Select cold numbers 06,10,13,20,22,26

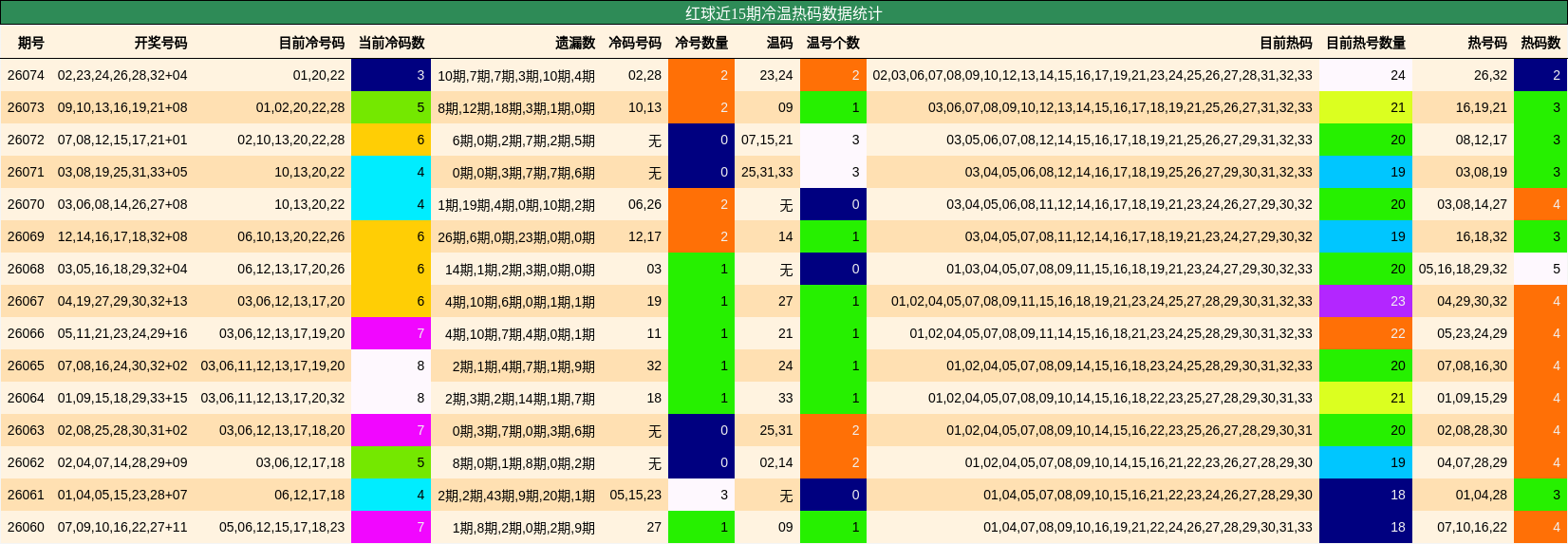tap(291, 236)
